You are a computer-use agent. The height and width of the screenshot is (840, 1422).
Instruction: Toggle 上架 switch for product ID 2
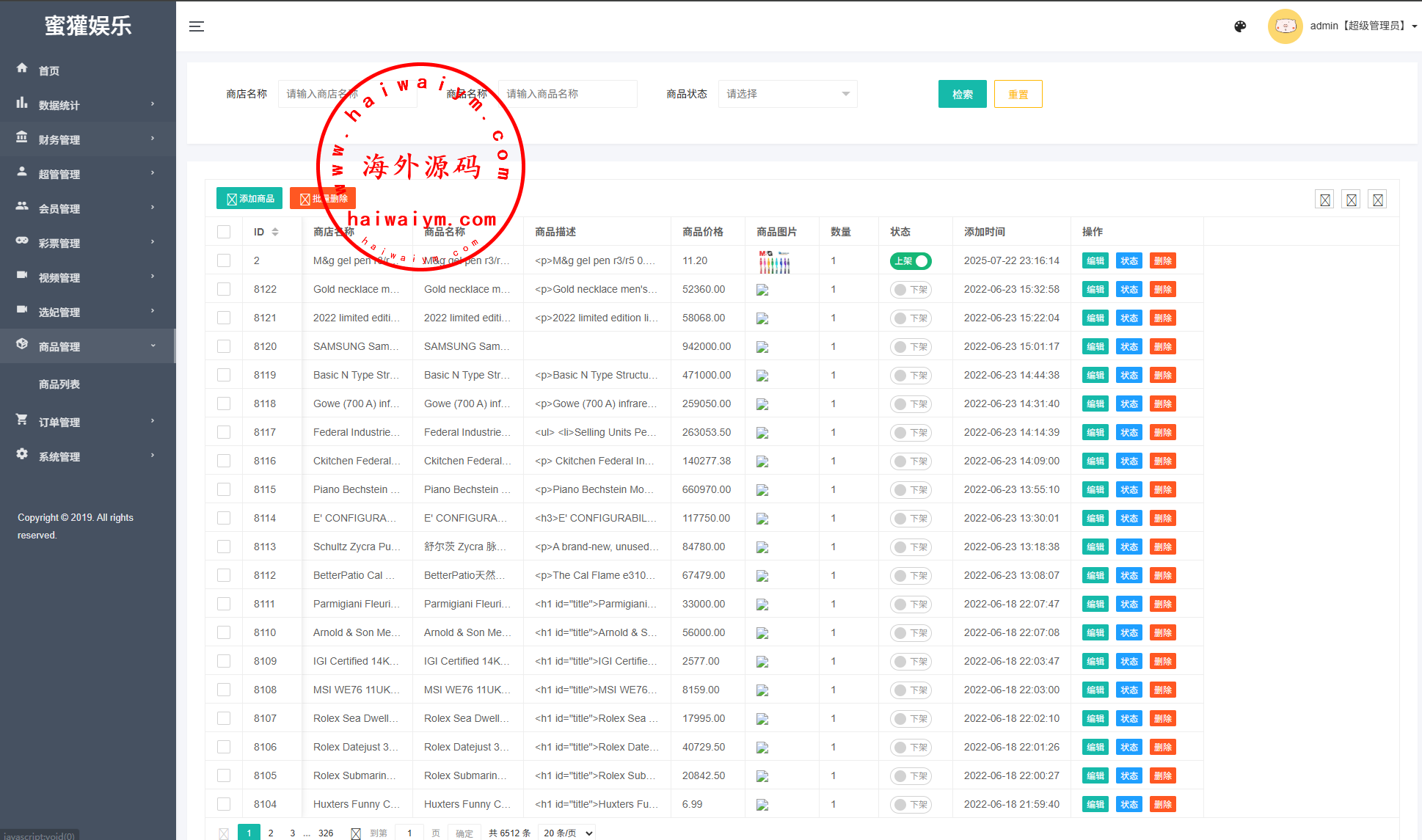point(911,261)
